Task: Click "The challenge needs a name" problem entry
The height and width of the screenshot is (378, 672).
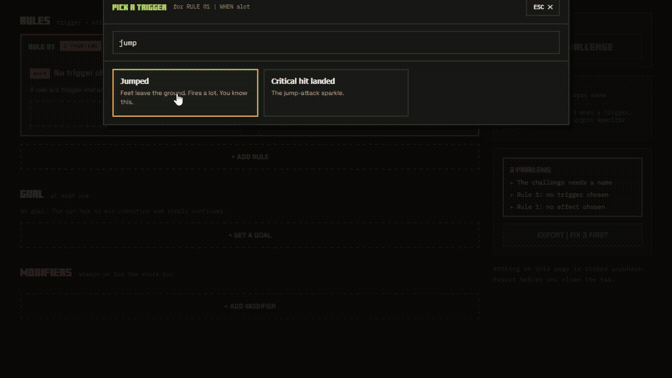Action: tap(564, 183)
